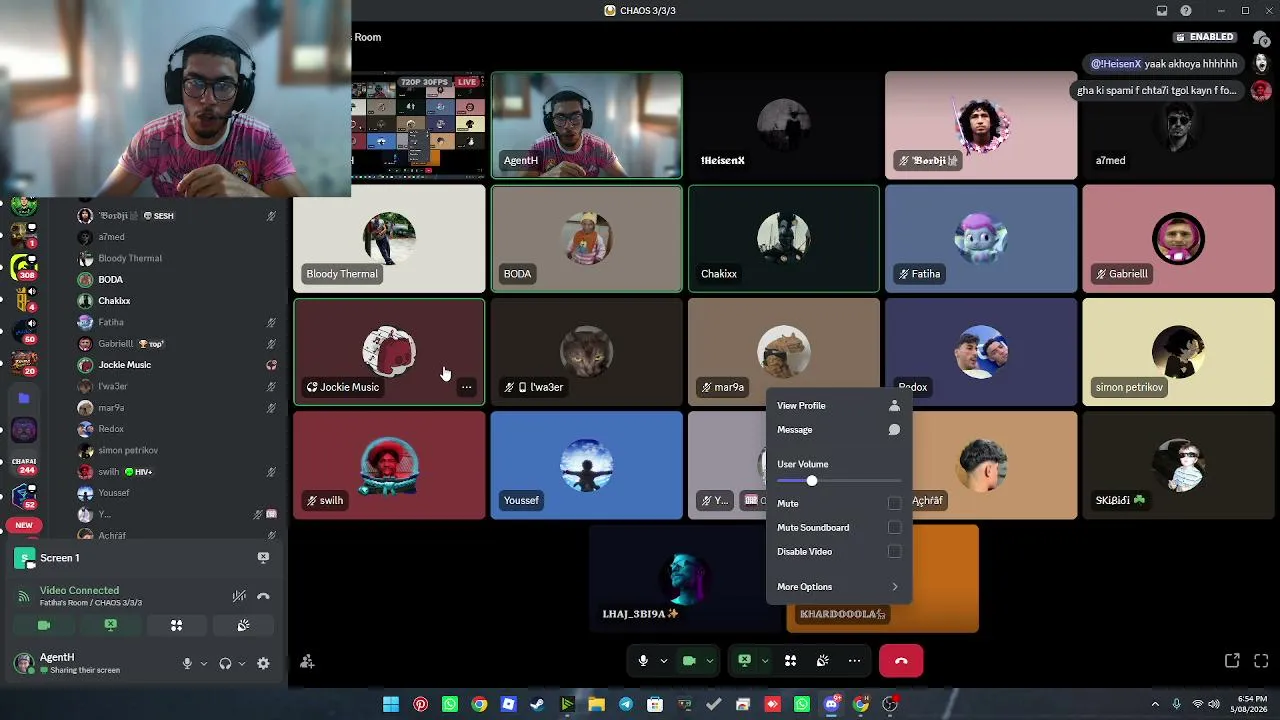
Task: Open the server with 308 notifications
Action: click(24, 267)
